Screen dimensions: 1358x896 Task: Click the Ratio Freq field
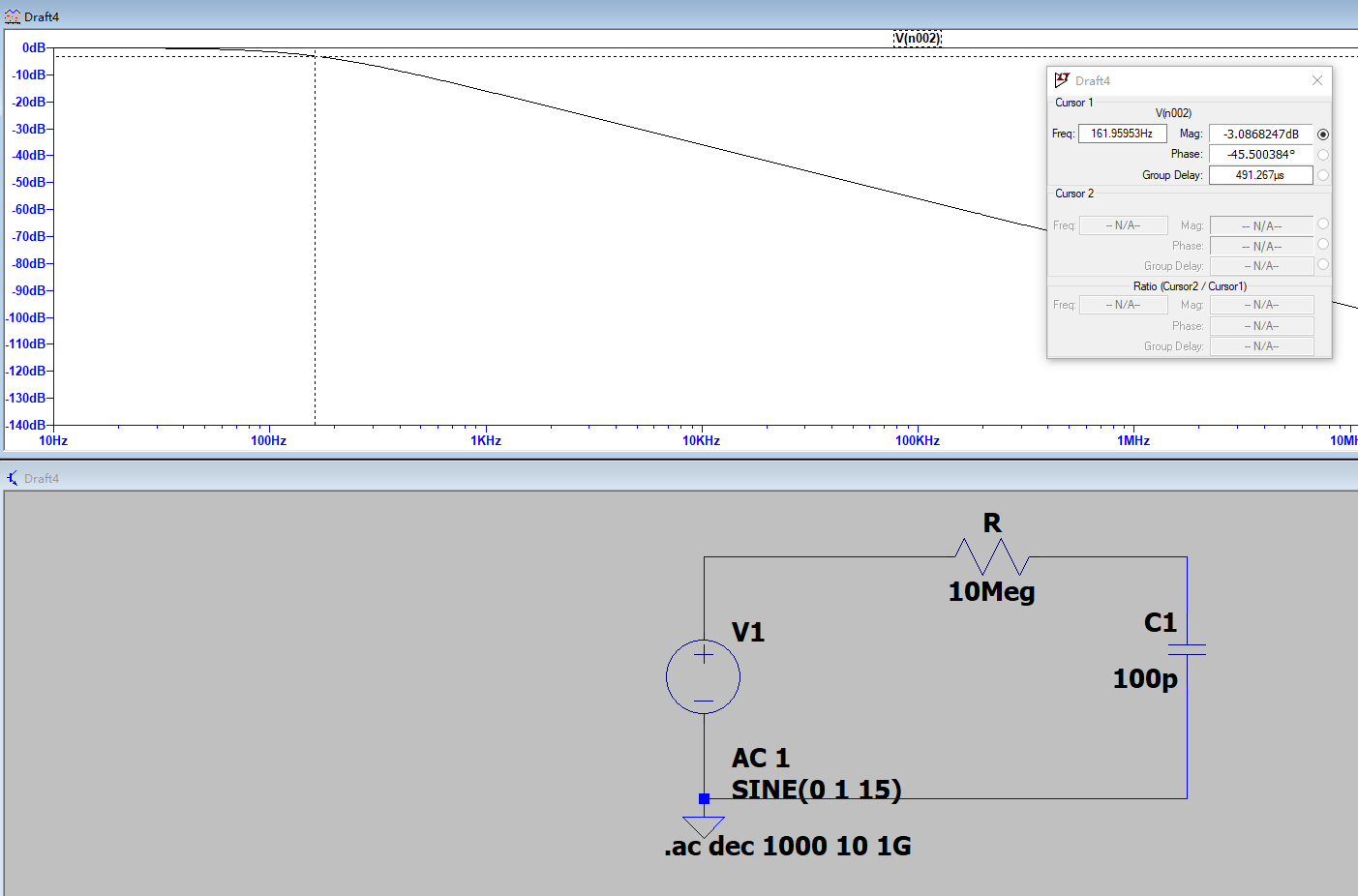click(1123, 305)
